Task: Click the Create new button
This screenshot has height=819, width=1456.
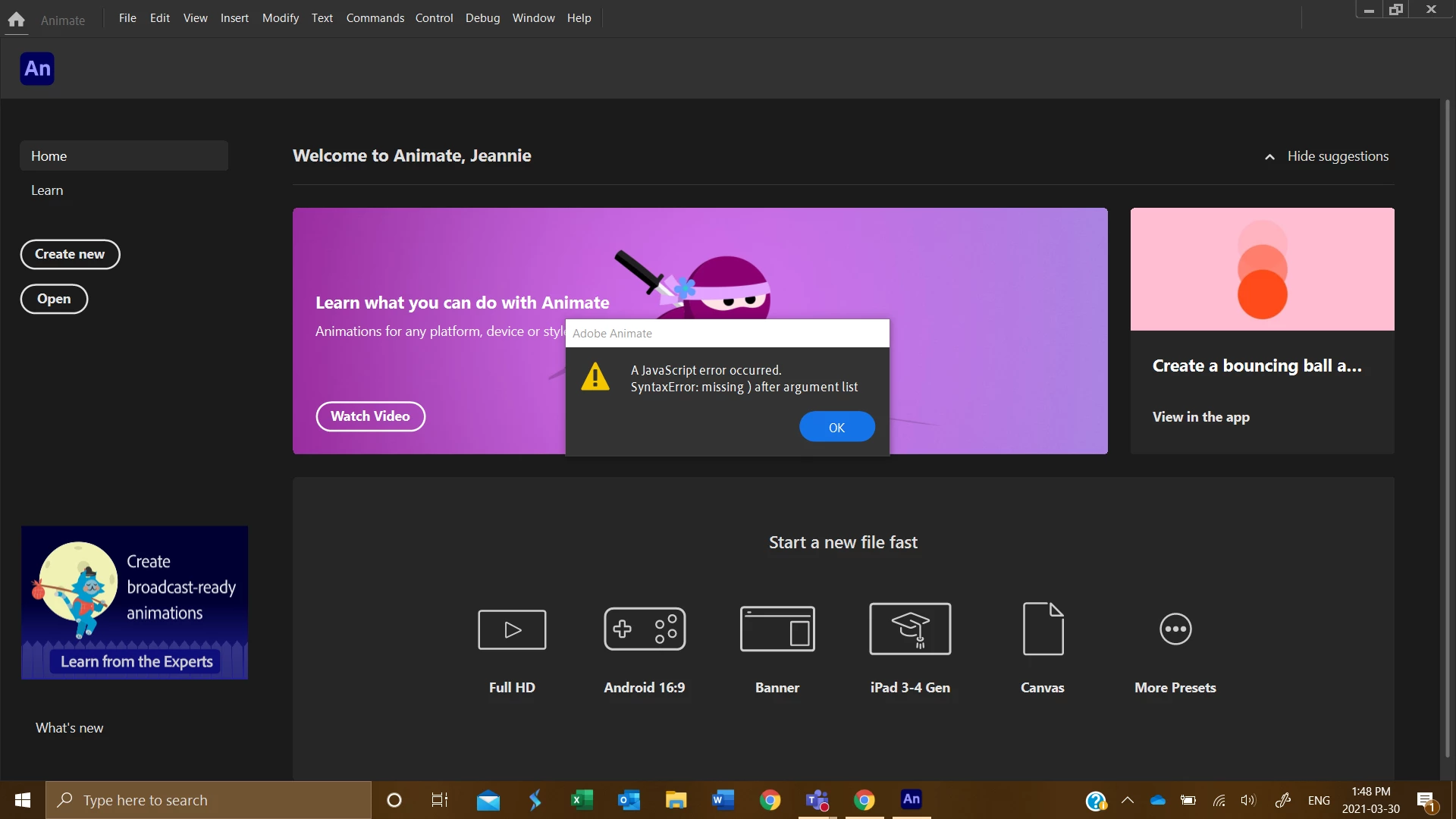Action: pos(70,254)
